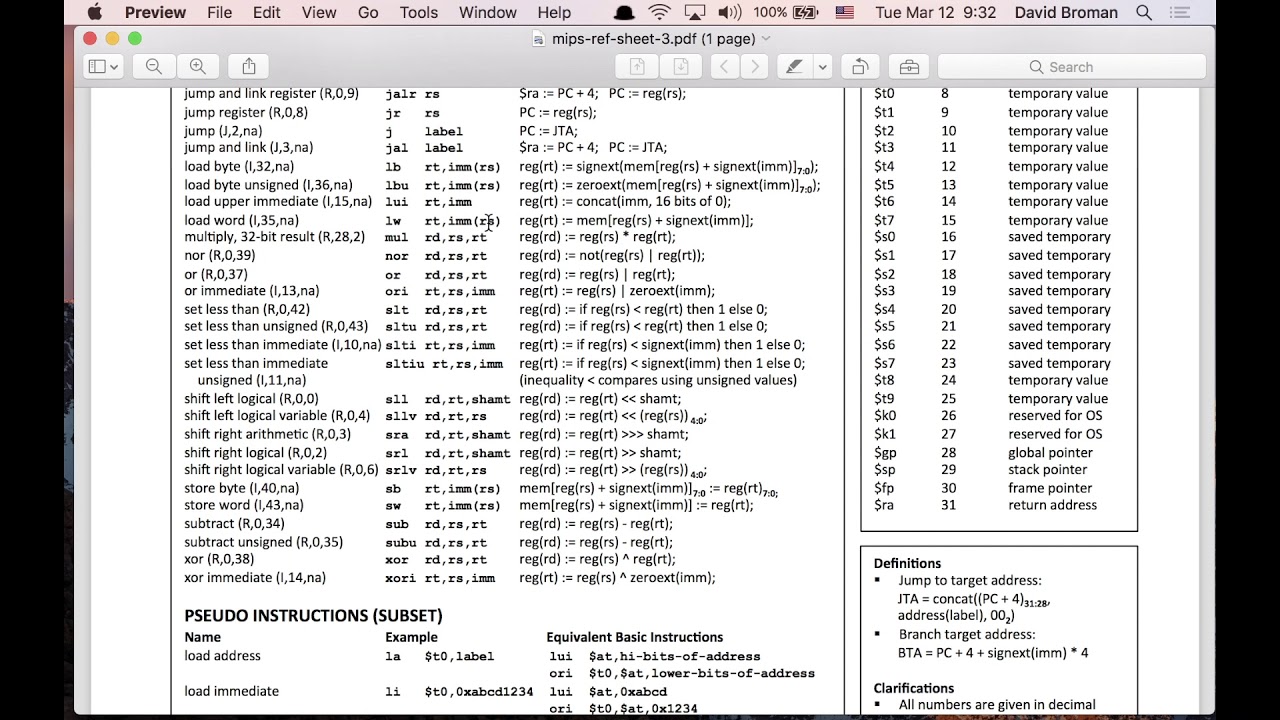Open the Go menu
This screenshot has width=1280, height=720.
(368, 13)
